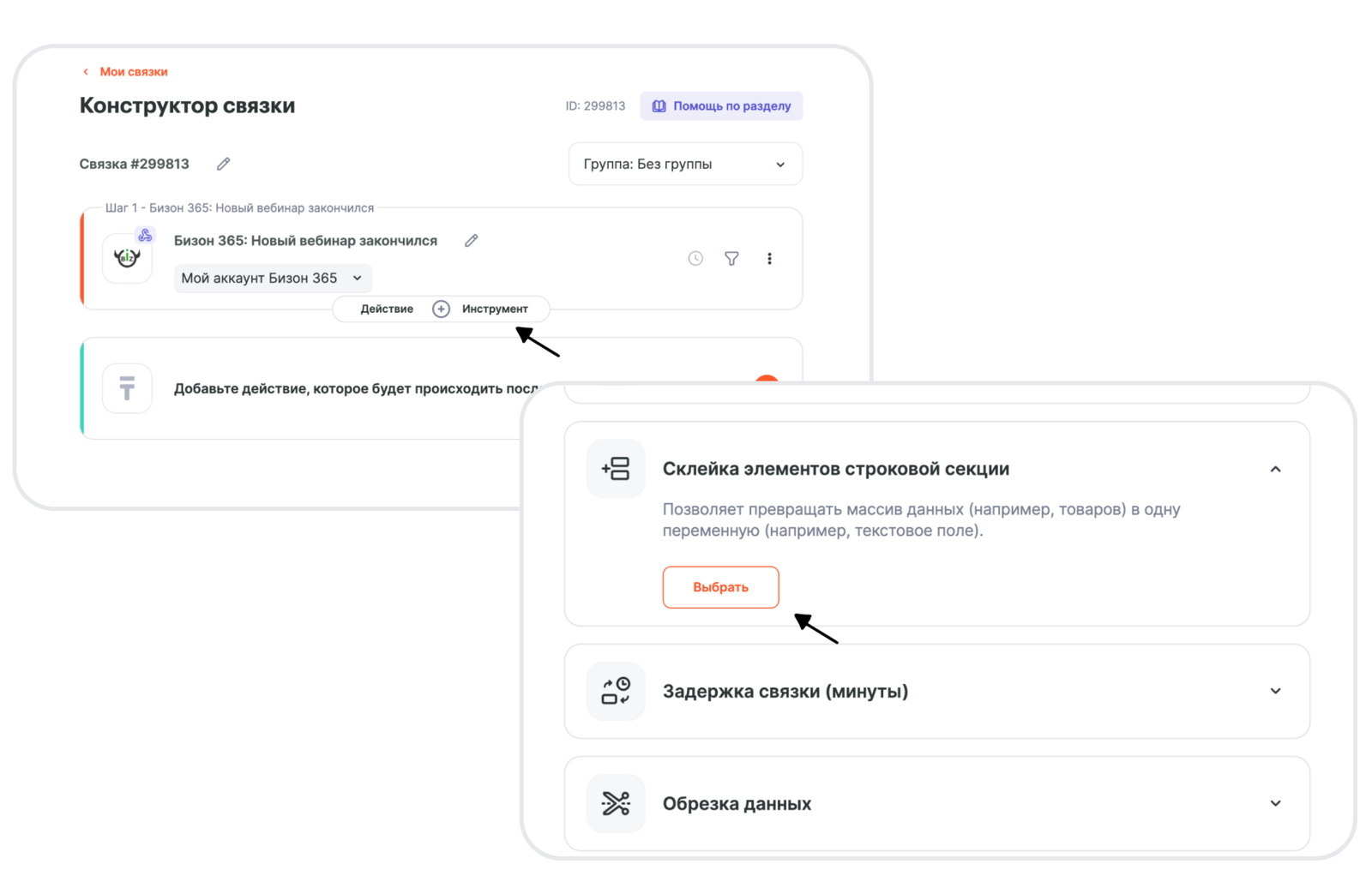Expand the Обрезка данных section
The image size is (1372, 894).
tap(1275, 803)
